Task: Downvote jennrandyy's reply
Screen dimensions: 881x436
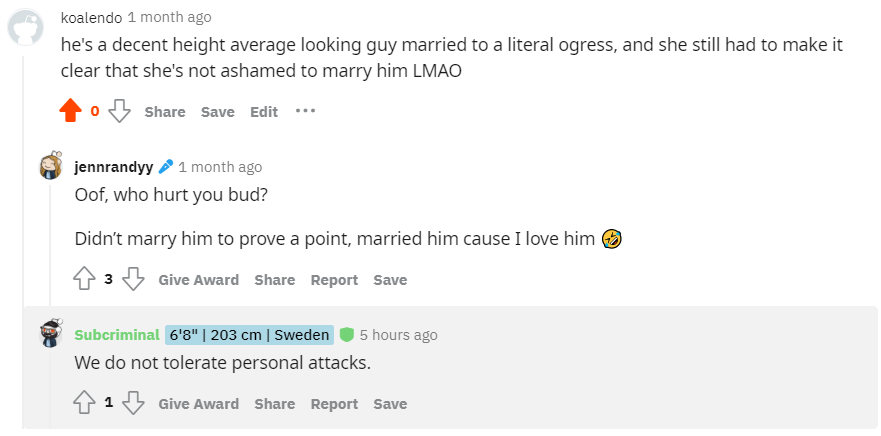Action: 134,279
